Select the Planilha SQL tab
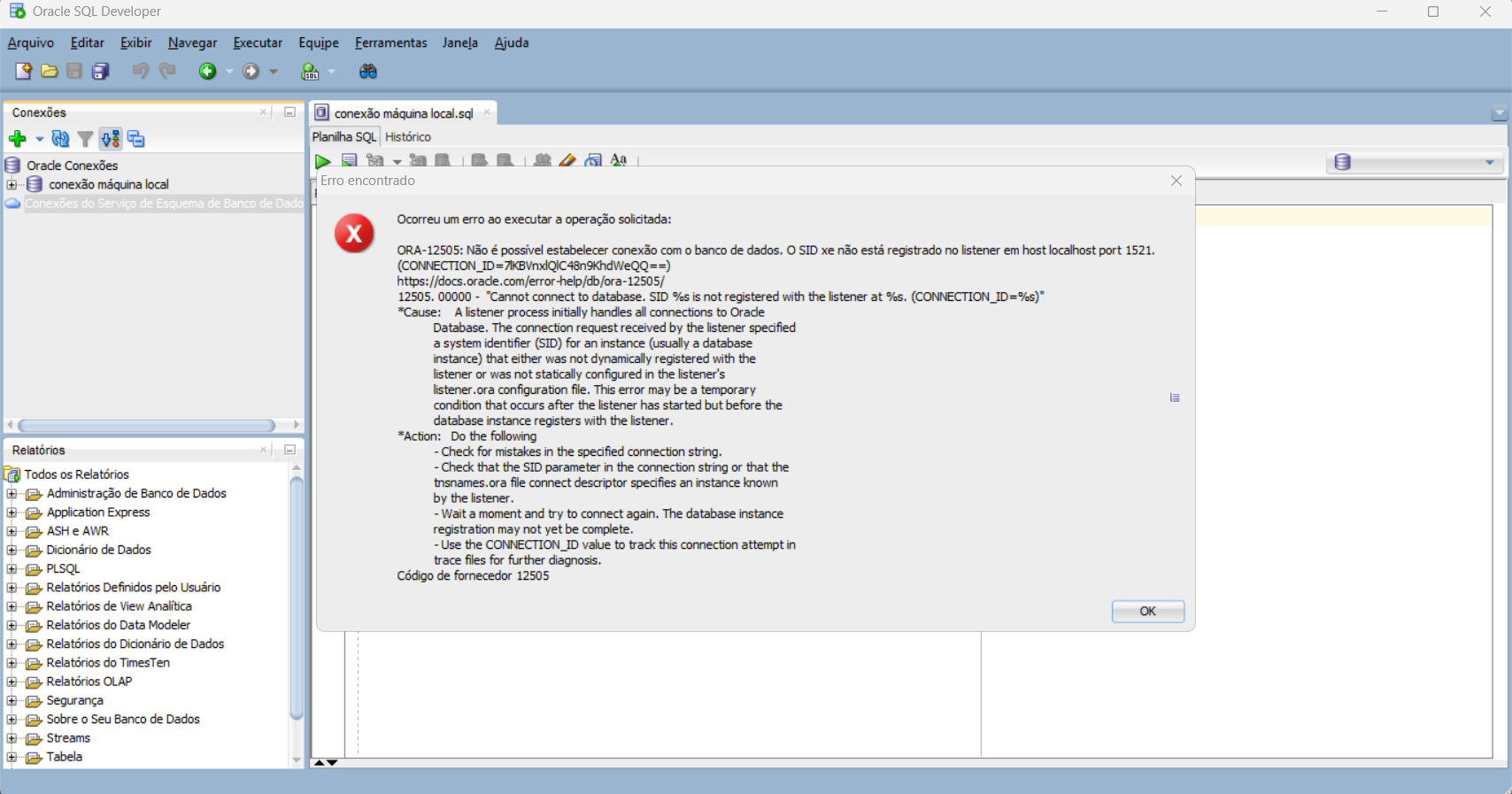1512x794 pixels. [x=344, y=137]
